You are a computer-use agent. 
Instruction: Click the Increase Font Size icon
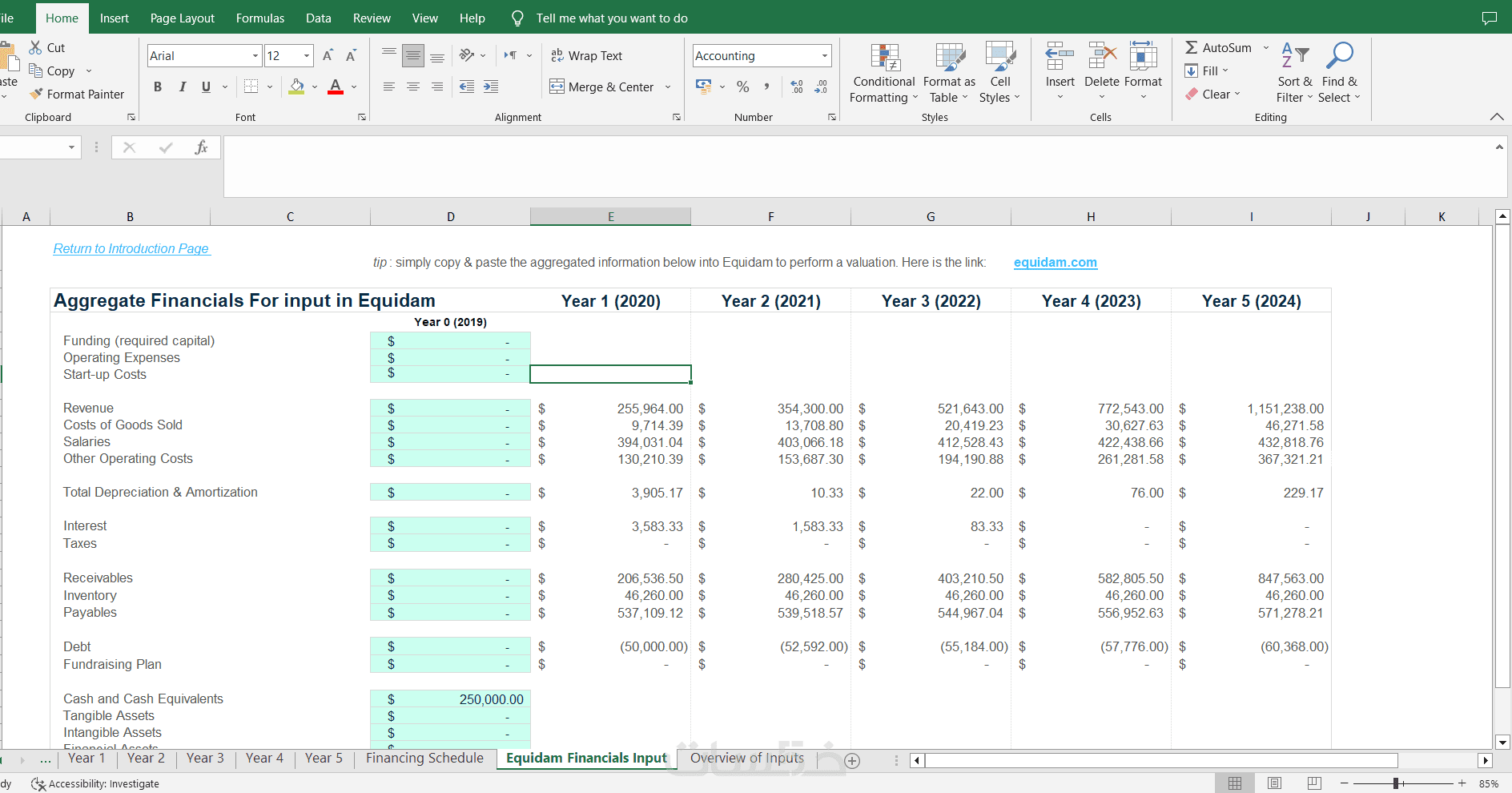point(328,55)
